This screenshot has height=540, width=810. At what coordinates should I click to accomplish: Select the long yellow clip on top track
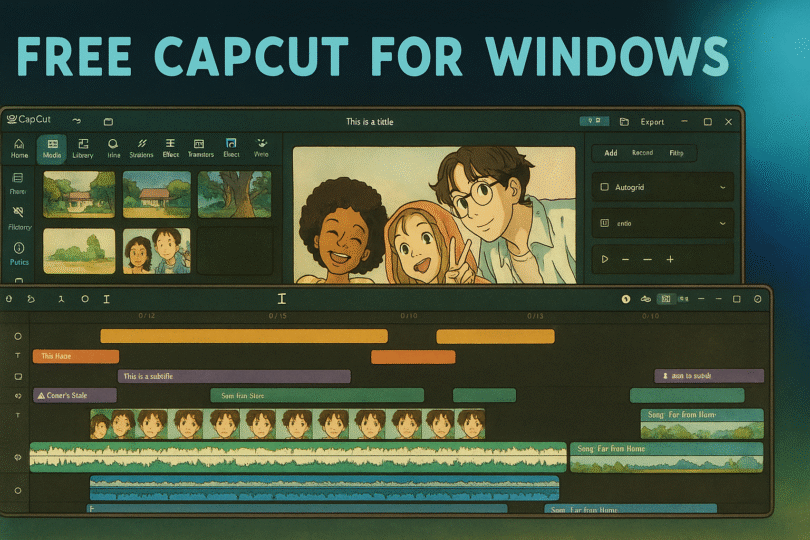244,336
